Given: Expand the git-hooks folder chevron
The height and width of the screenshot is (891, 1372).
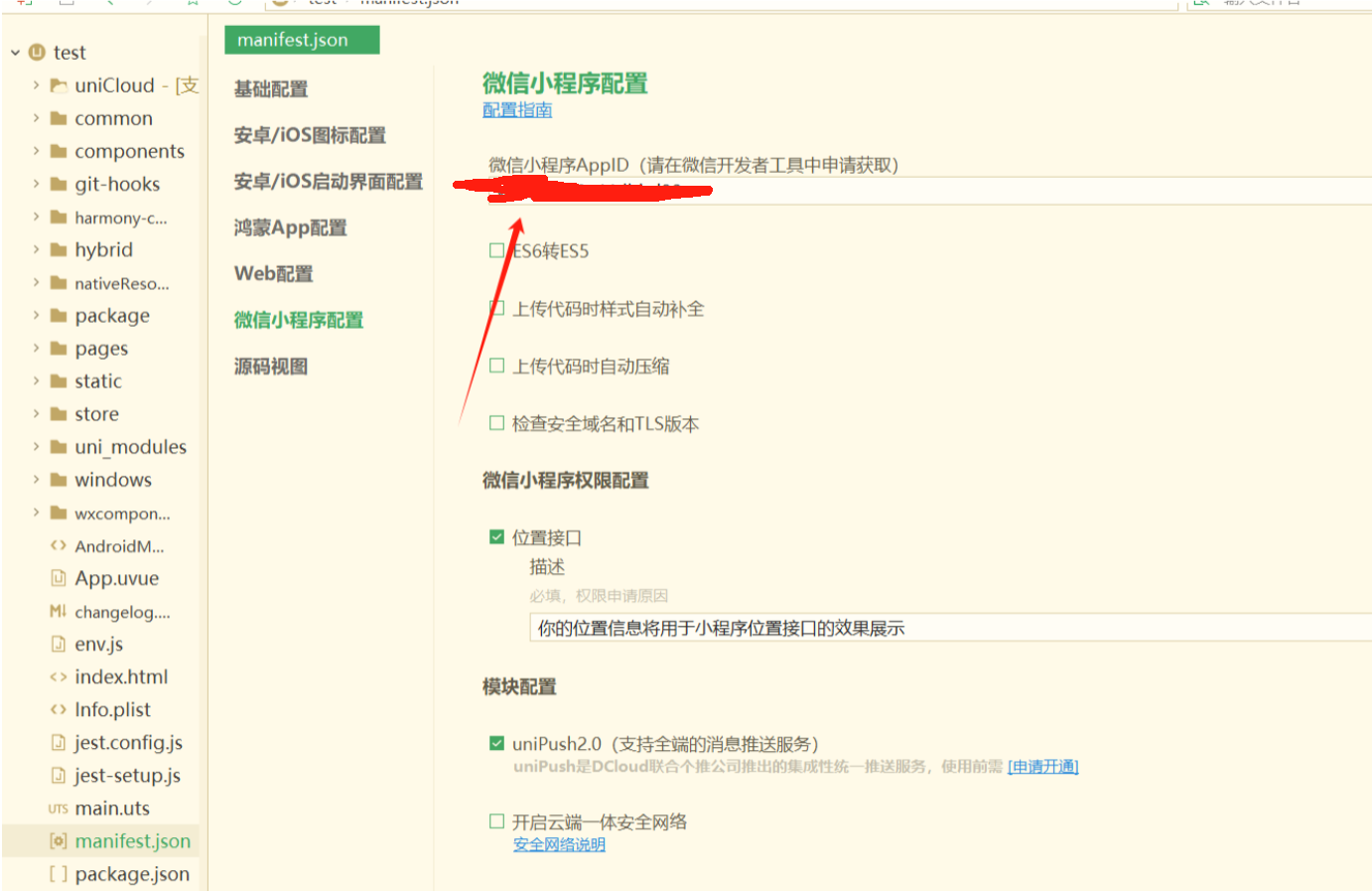Looking at the screenshot, I should click(36, 184).
